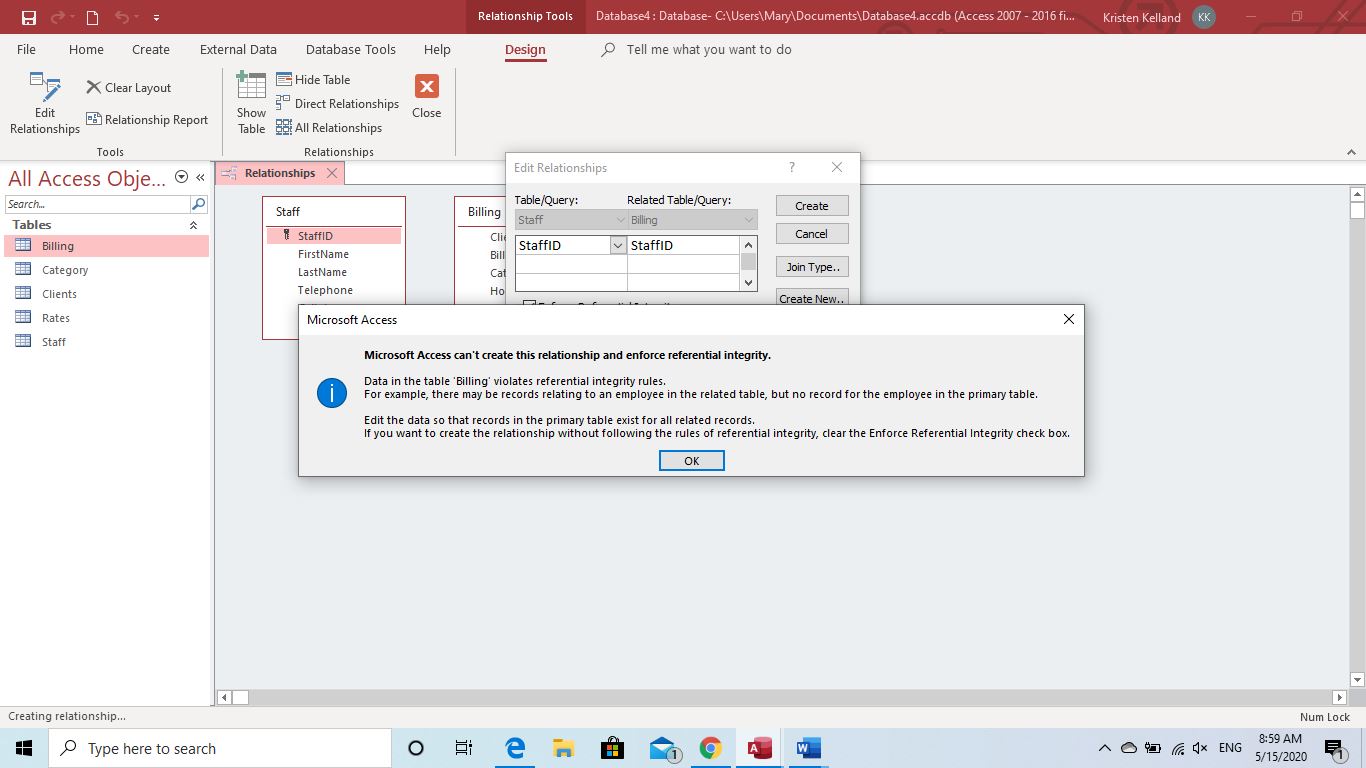Open the All Access Objects dropdown arrow
1366x768 pixels.
click(x=181, y=177)
